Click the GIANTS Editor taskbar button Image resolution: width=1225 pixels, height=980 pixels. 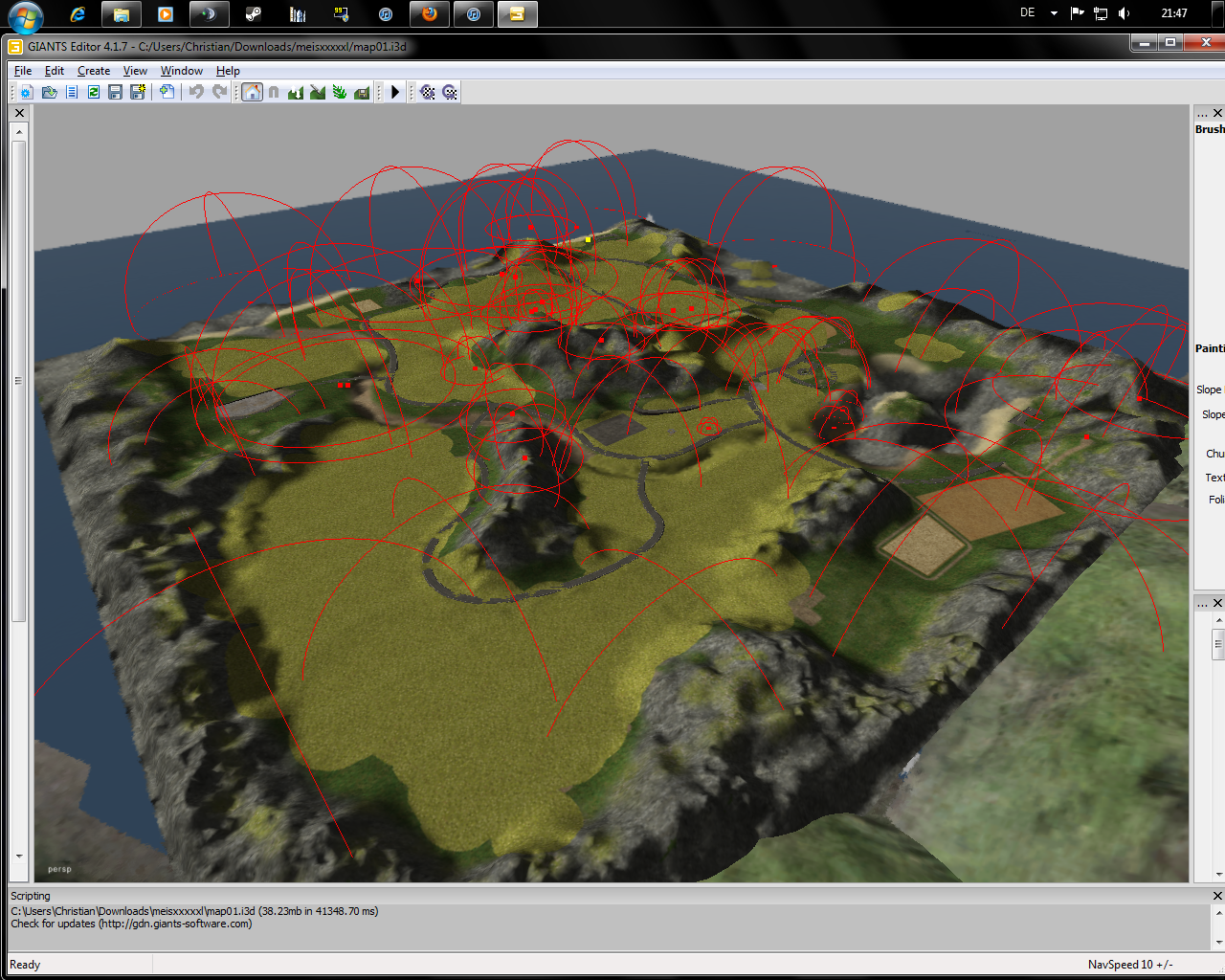517,13
